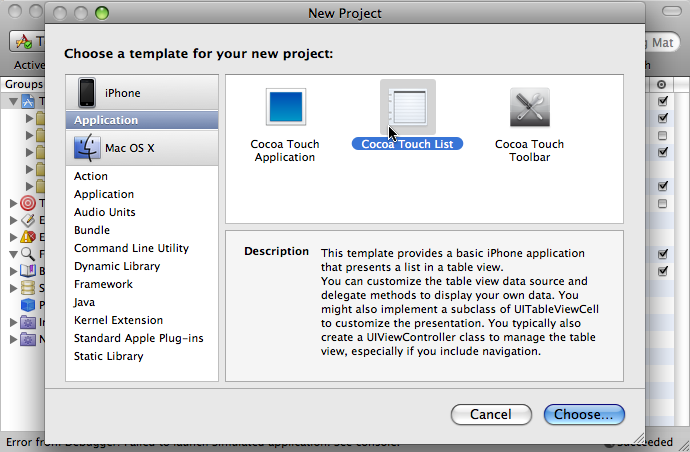Select the Cocoa Touch Toolbar template icon
Image resolution: width=690 pixels, height=452 pixels.
click(530, 107)
